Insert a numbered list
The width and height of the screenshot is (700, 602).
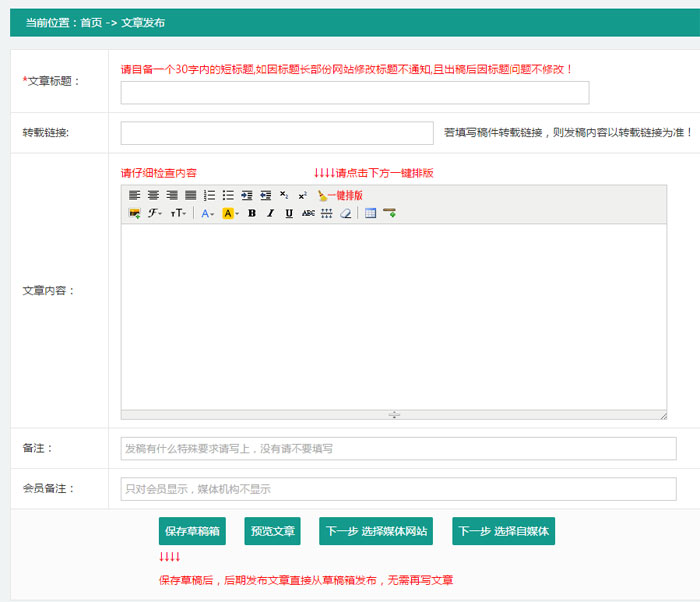pyautogui.click(x=209, y=195)
